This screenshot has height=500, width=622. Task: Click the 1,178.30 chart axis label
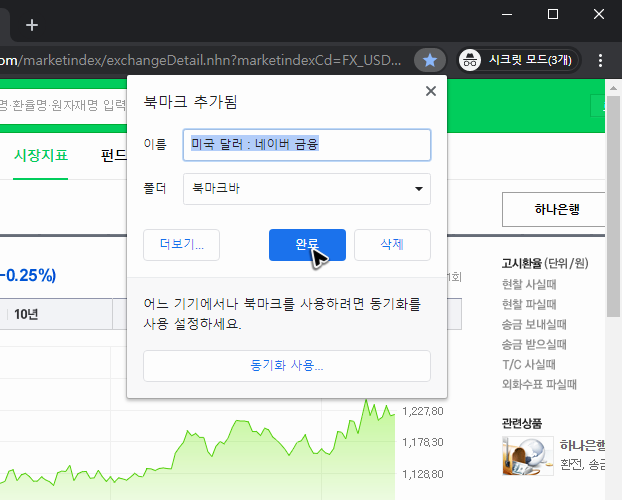[x=423, y=442]
